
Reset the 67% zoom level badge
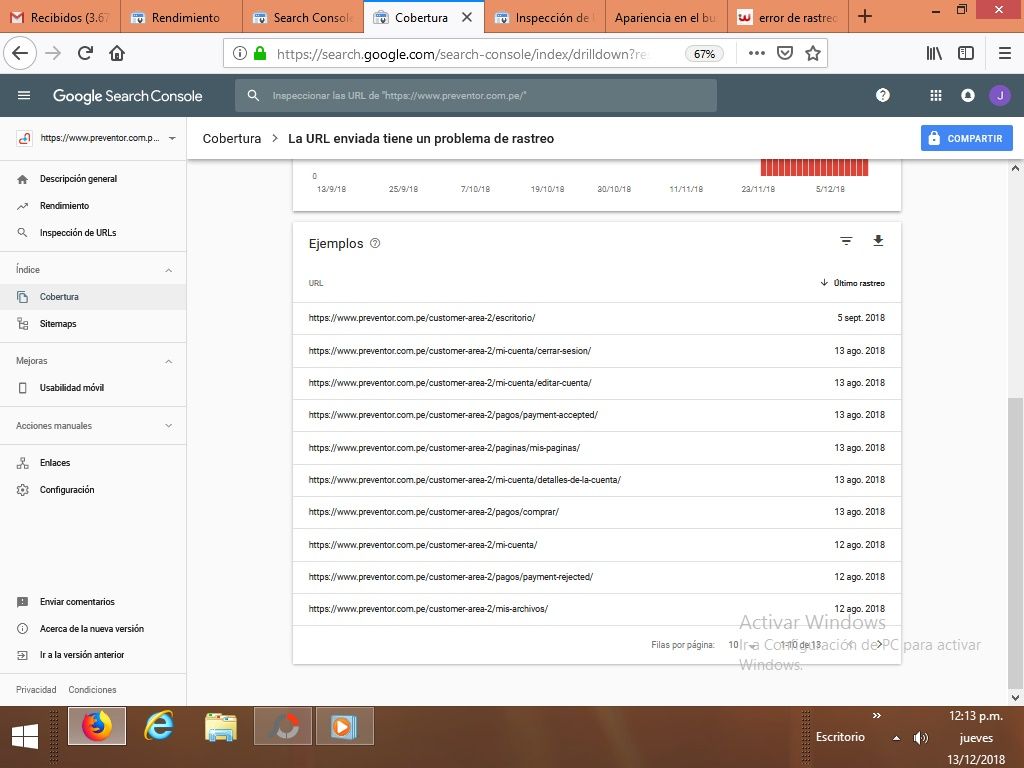pyautogui.click(x=704, y=54)
